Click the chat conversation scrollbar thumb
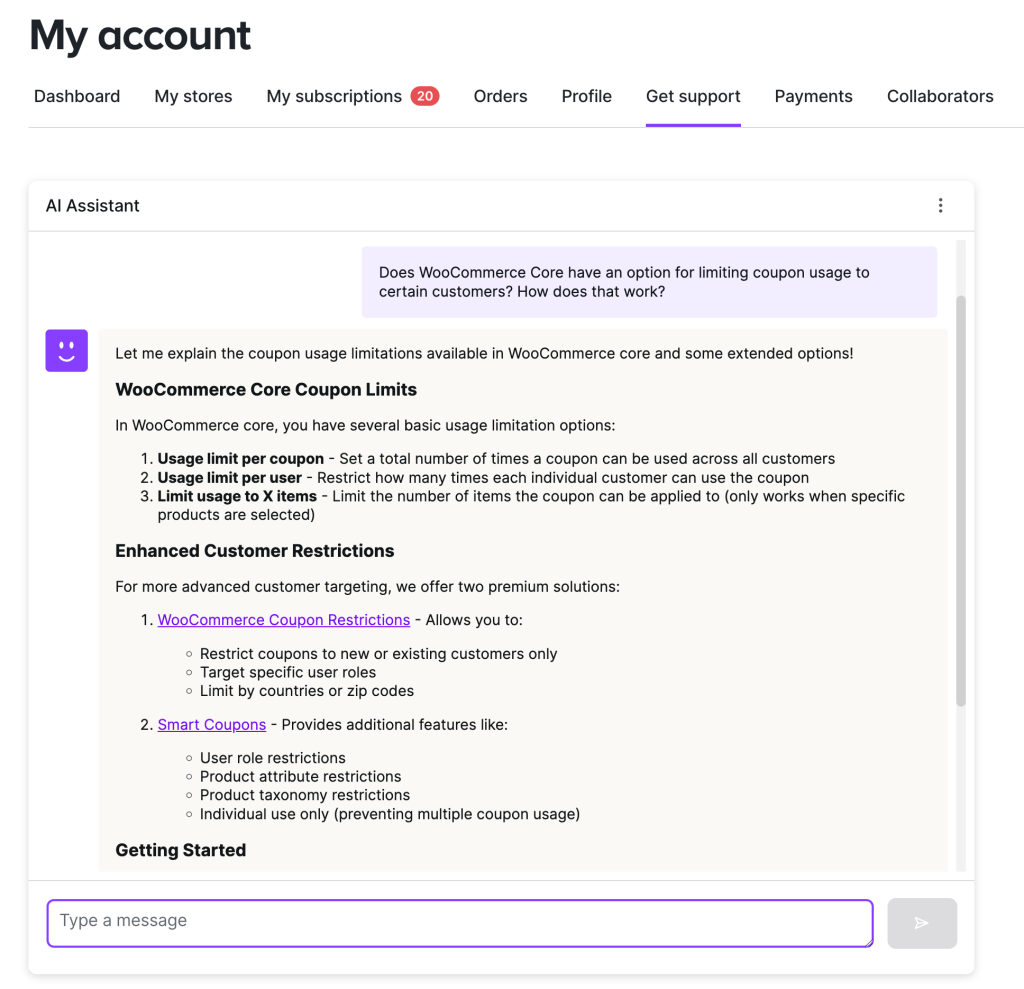This screenshot has height=989, width=1024. (x=961, y=500)
